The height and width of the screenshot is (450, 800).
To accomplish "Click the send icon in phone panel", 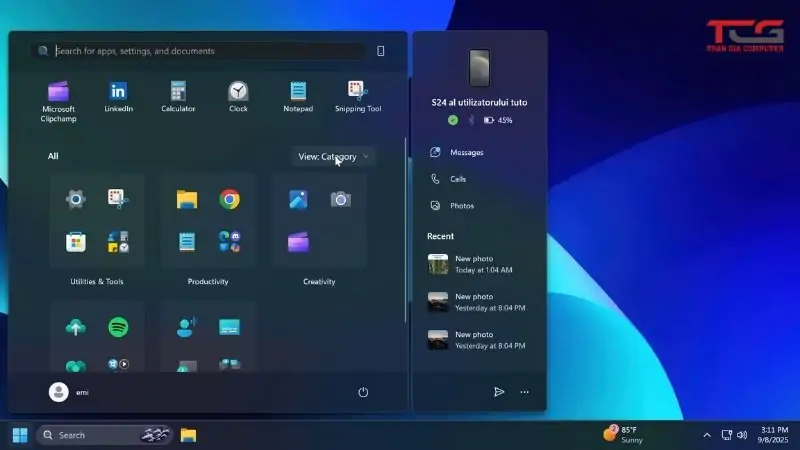I will (499, 392).
